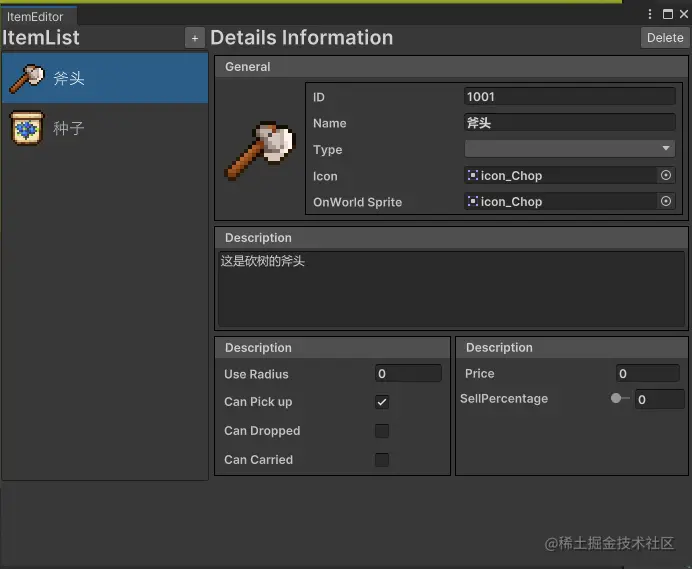
Task: Click the ID label
Action: pyautogui.click(x=319, y=97)
